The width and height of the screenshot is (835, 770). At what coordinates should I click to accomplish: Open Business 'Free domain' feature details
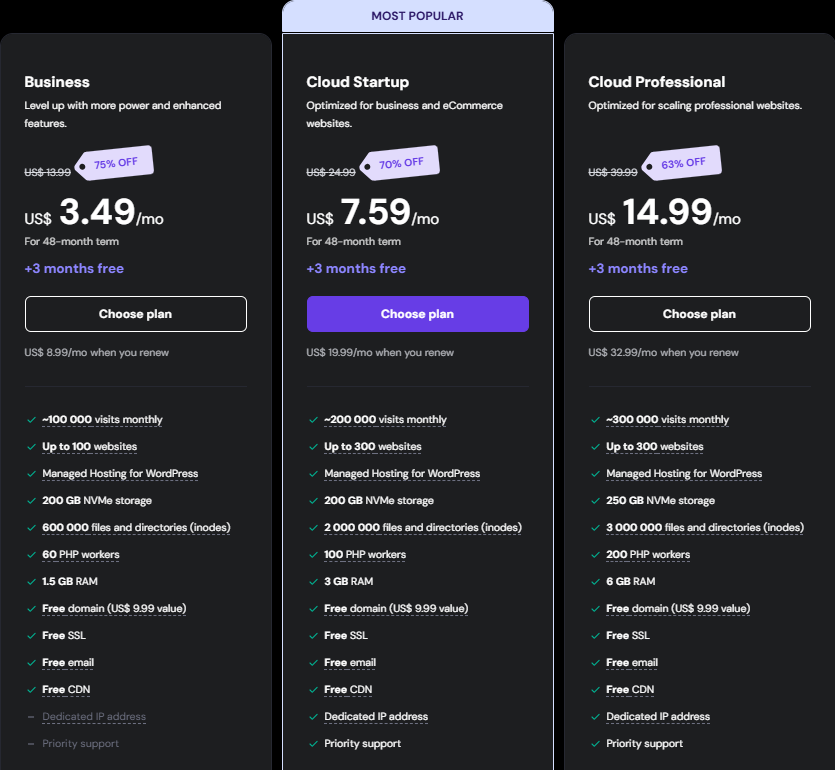click(114, 609)
